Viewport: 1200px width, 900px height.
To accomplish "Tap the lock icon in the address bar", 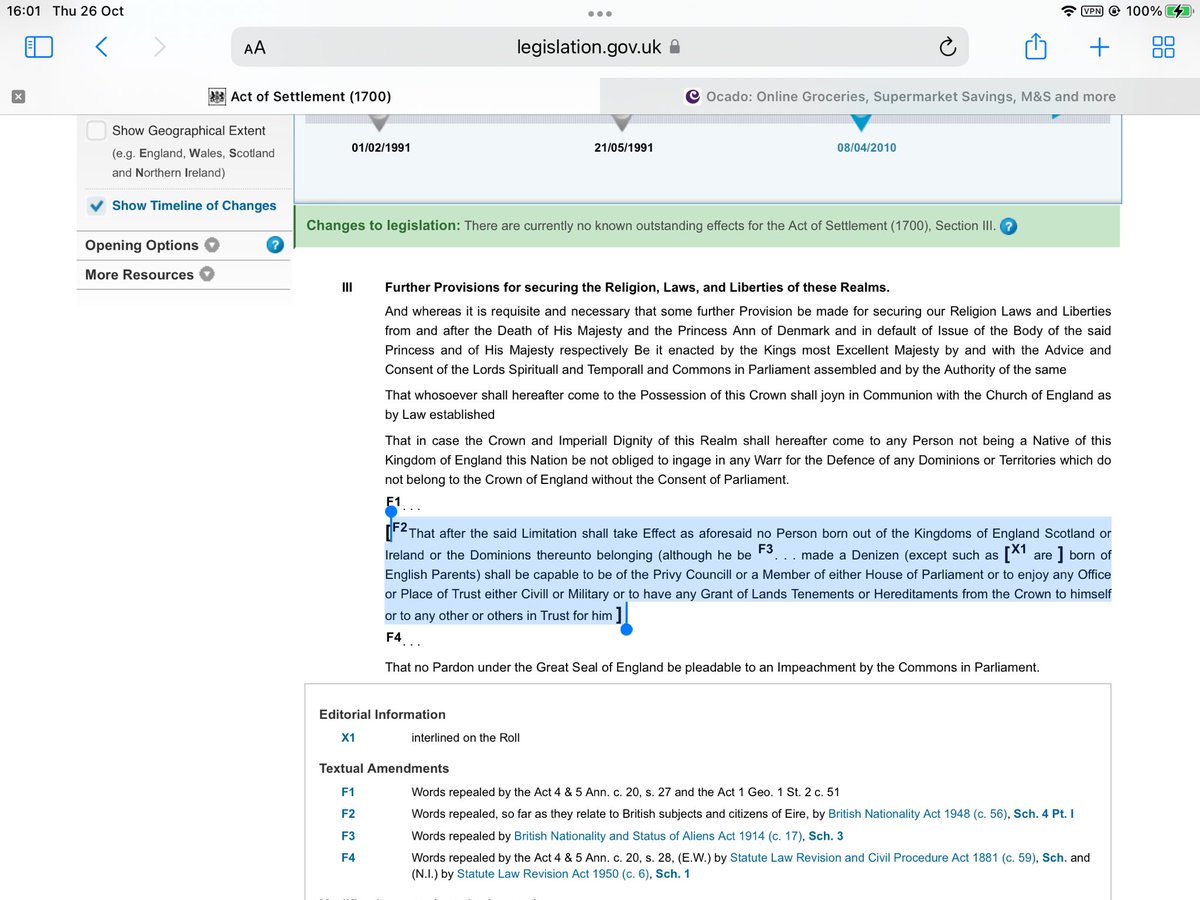I will coord(674,47).
